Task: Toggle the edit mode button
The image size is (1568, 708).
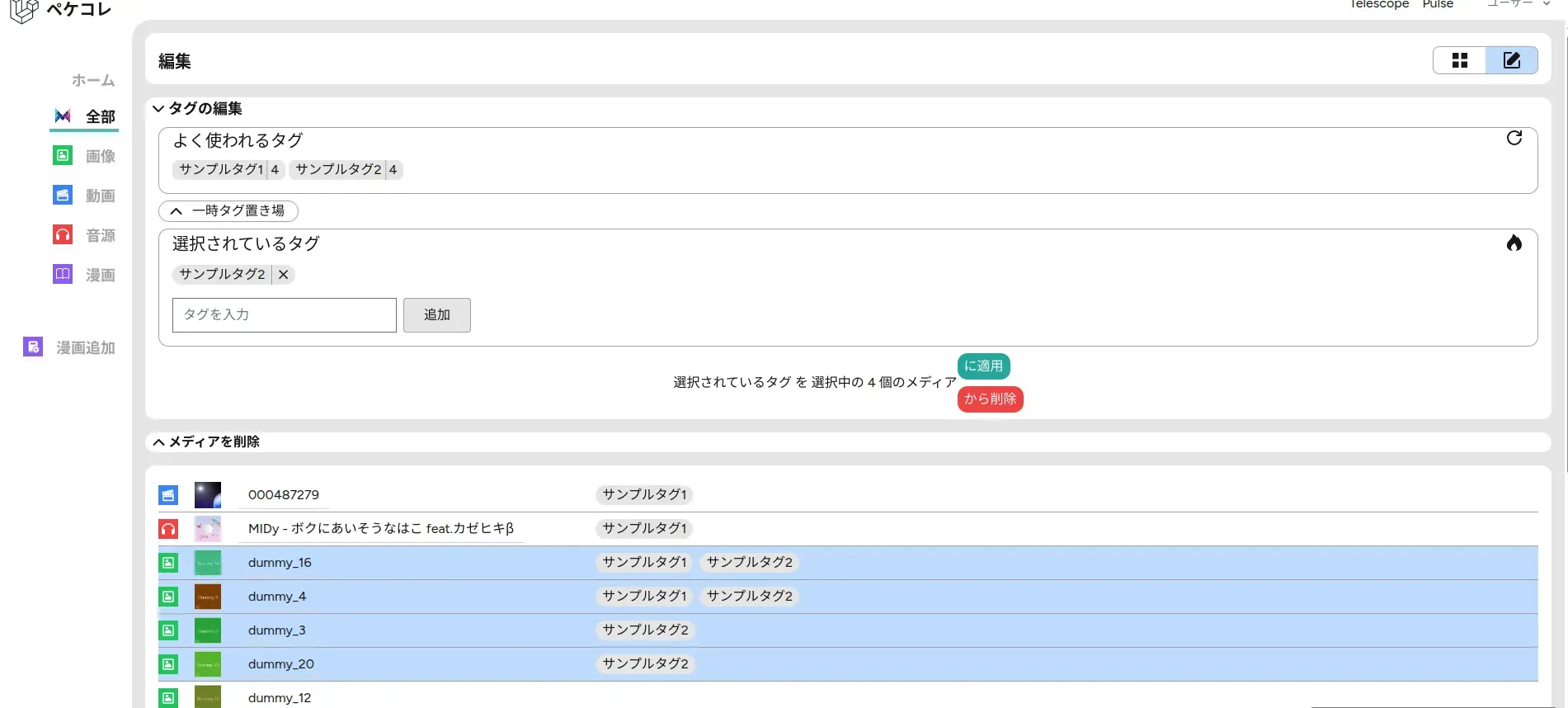Action: coord(1511,60)
